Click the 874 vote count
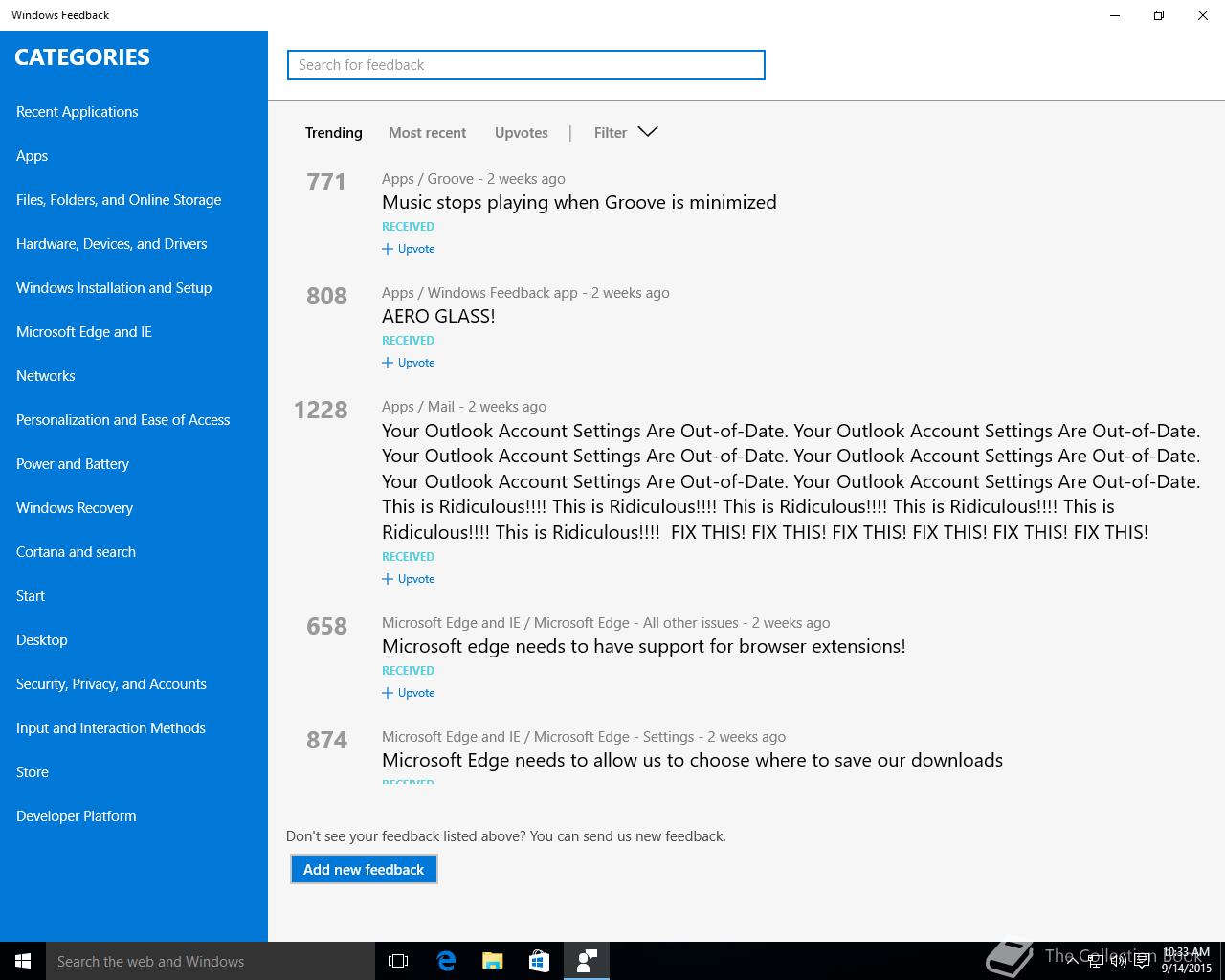 click(x=326, y=740)
